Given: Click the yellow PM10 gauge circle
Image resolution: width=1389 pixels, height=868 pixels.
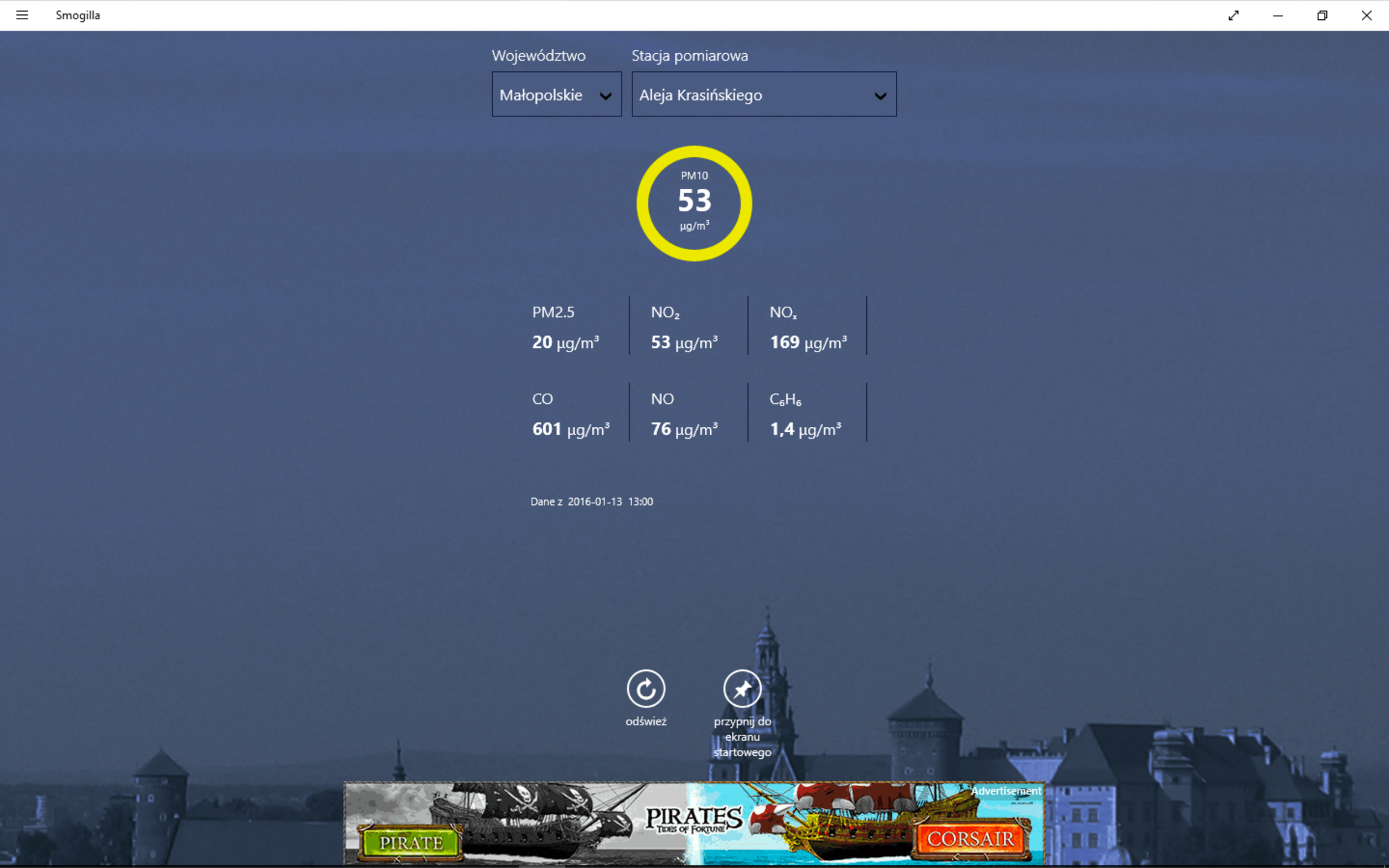Looking at the screenshot, I should [694, 203].
